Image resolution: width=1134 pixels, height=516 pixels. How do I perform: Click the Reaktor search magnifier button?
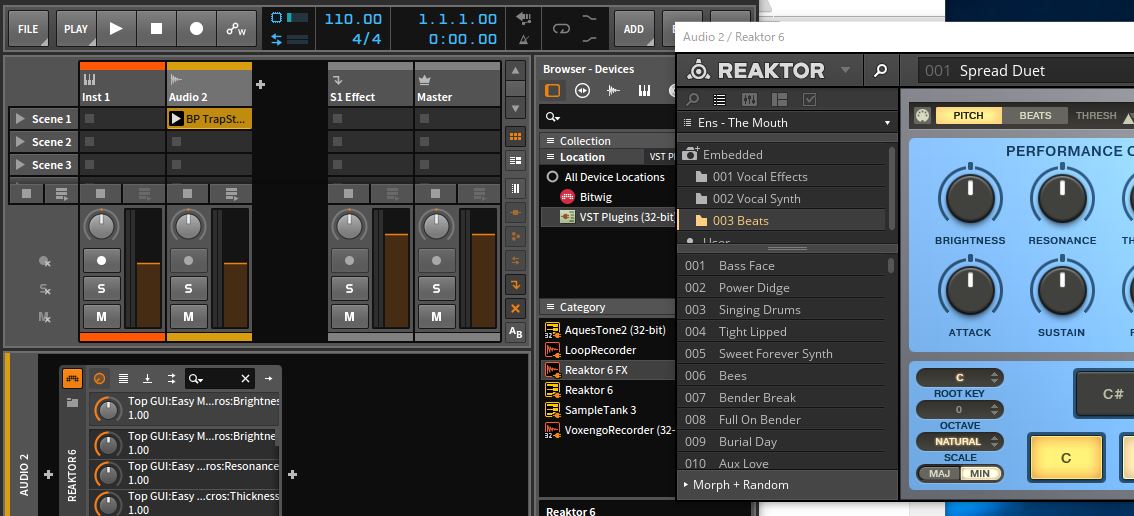[879, 71]
